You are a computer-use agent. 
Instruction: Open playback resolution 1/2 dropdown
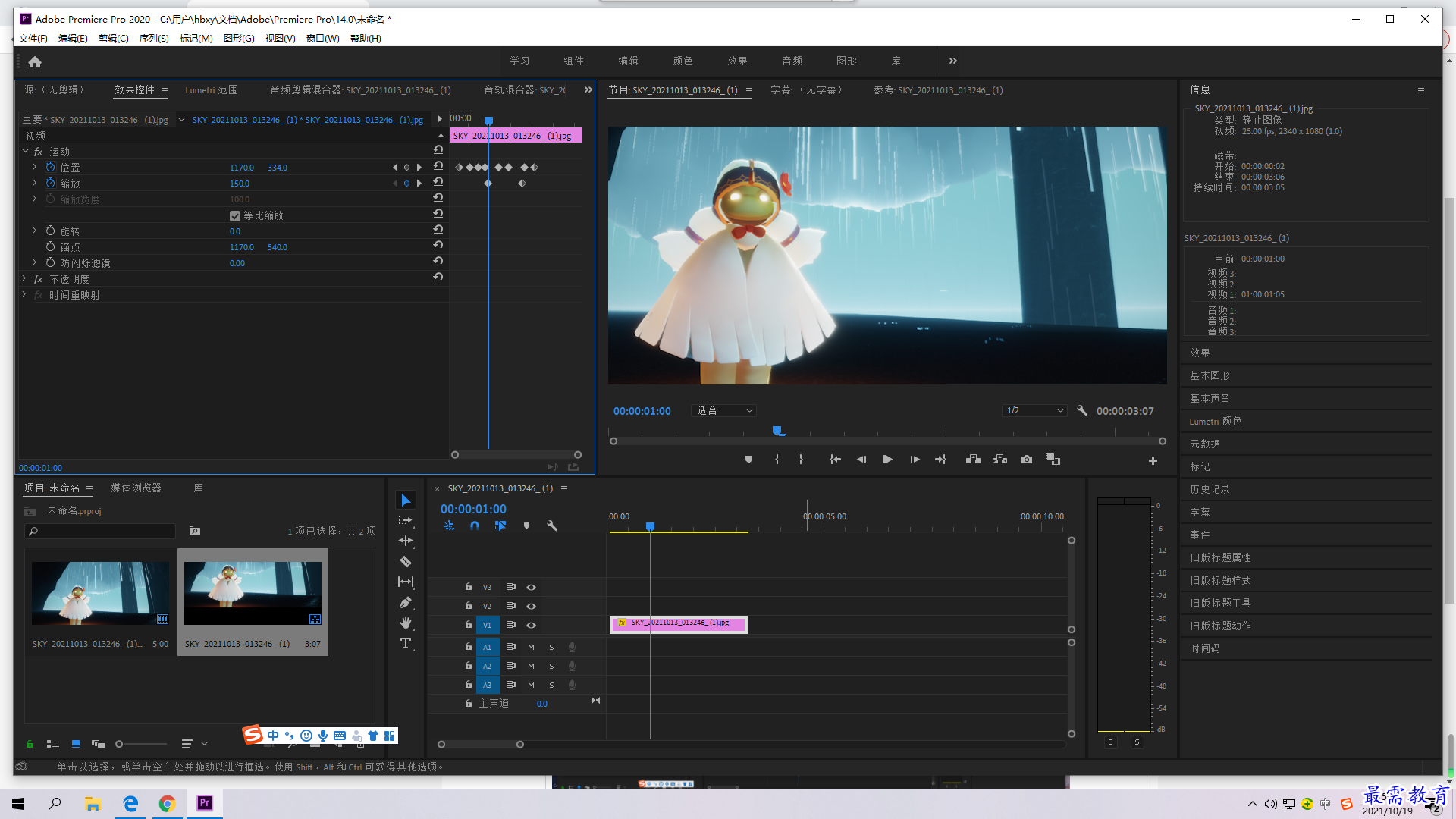(1034, 410)
